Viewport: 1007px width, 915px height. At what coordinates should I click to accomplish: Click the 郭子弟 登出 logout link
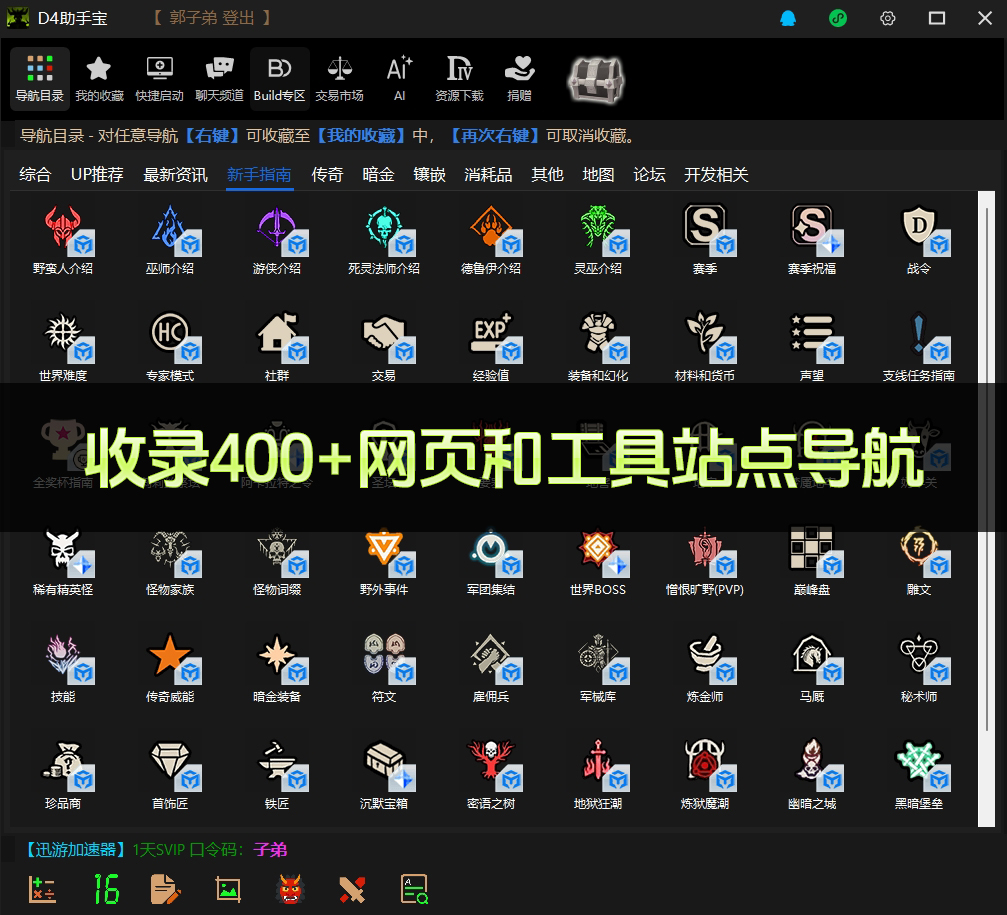pos(211,17)
